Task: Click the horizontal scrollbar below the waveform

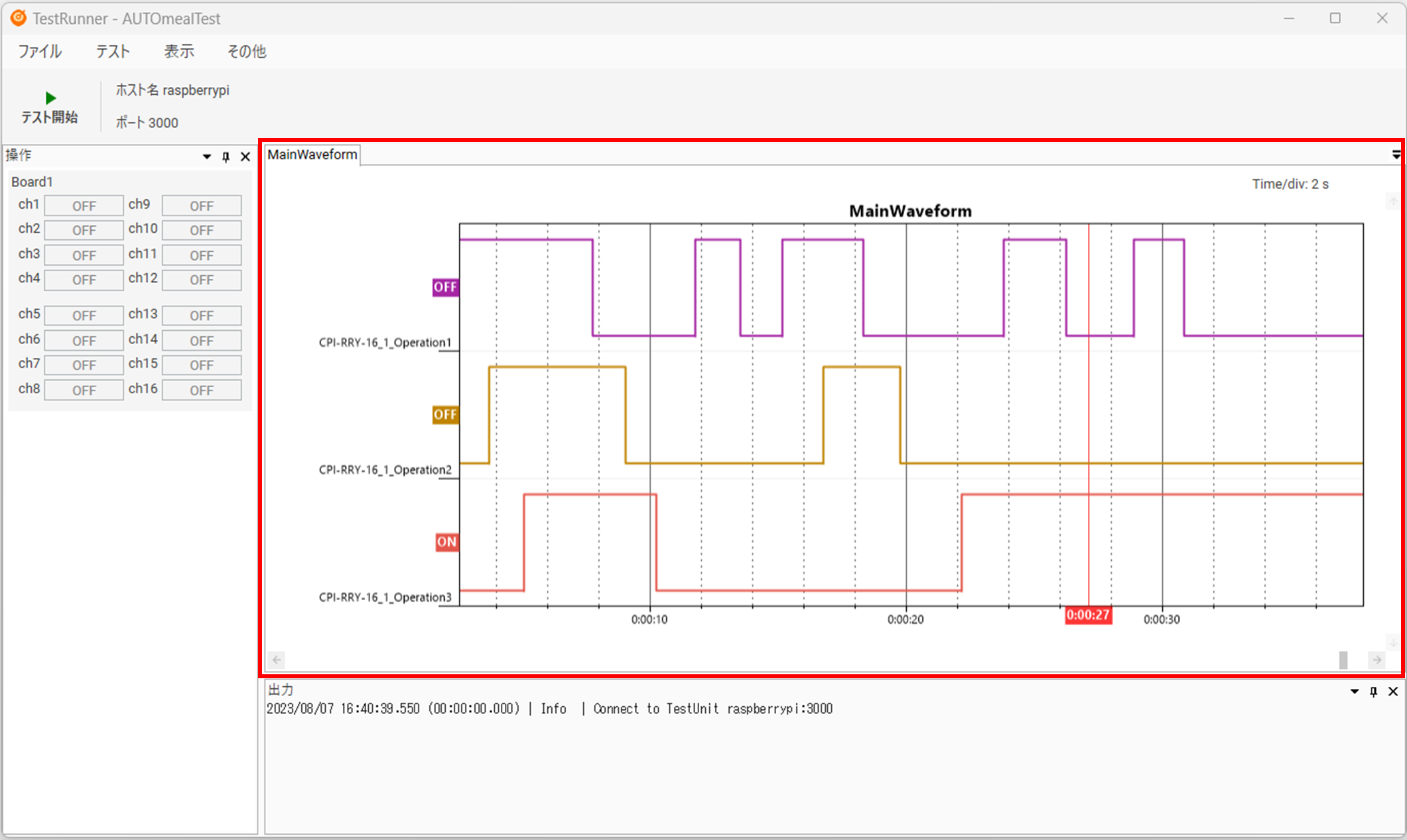Action: click(1343, 660)
